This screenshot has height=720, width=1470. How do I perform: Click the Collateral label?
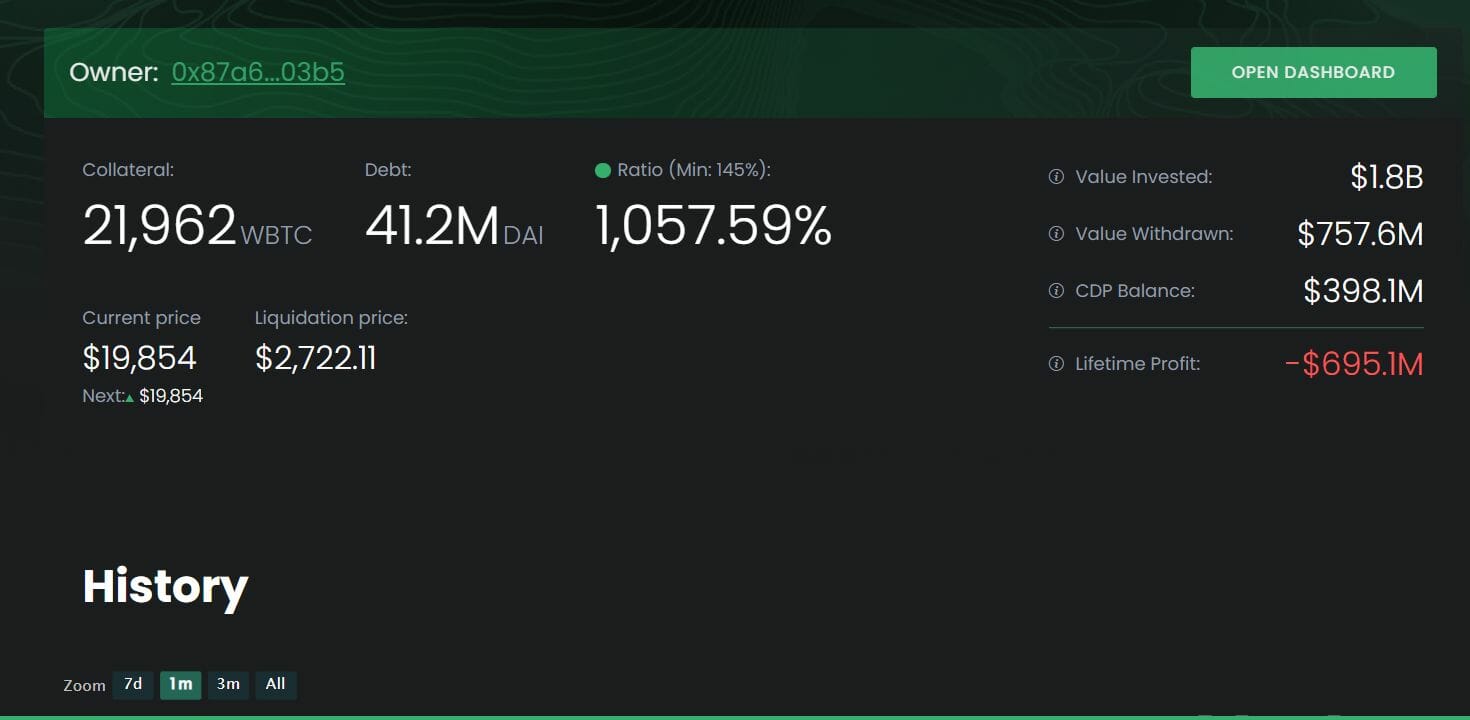click(128, 170)
